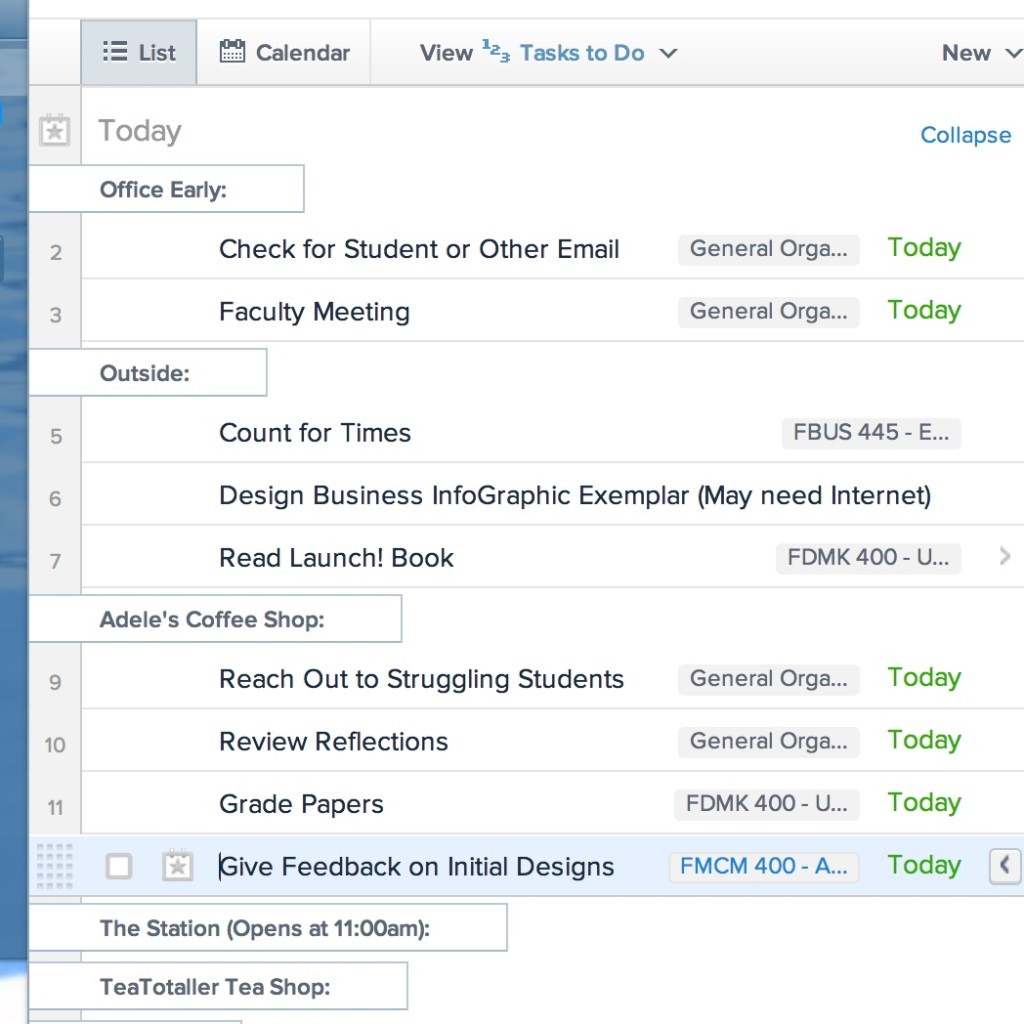Click the left arrow on Give Feedback row
The width and height of the screenshot is (1024, 1024).
click(1005, 865)
